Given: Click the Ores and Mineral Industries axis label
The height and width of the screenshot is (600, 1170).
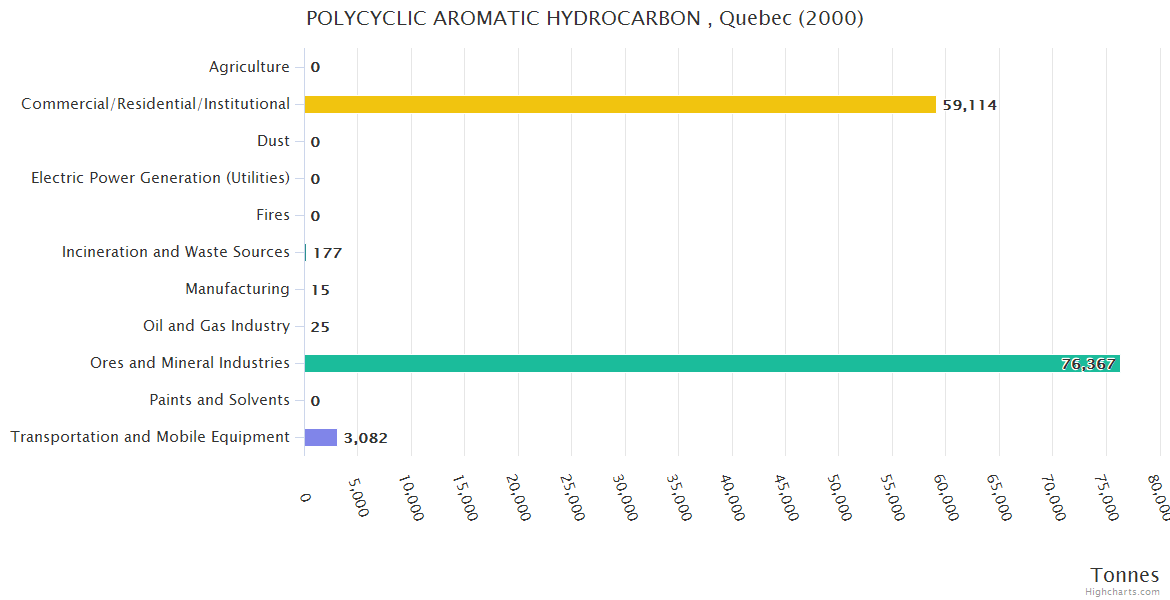Looking at the screenshot, I should (x=190, y=363).
